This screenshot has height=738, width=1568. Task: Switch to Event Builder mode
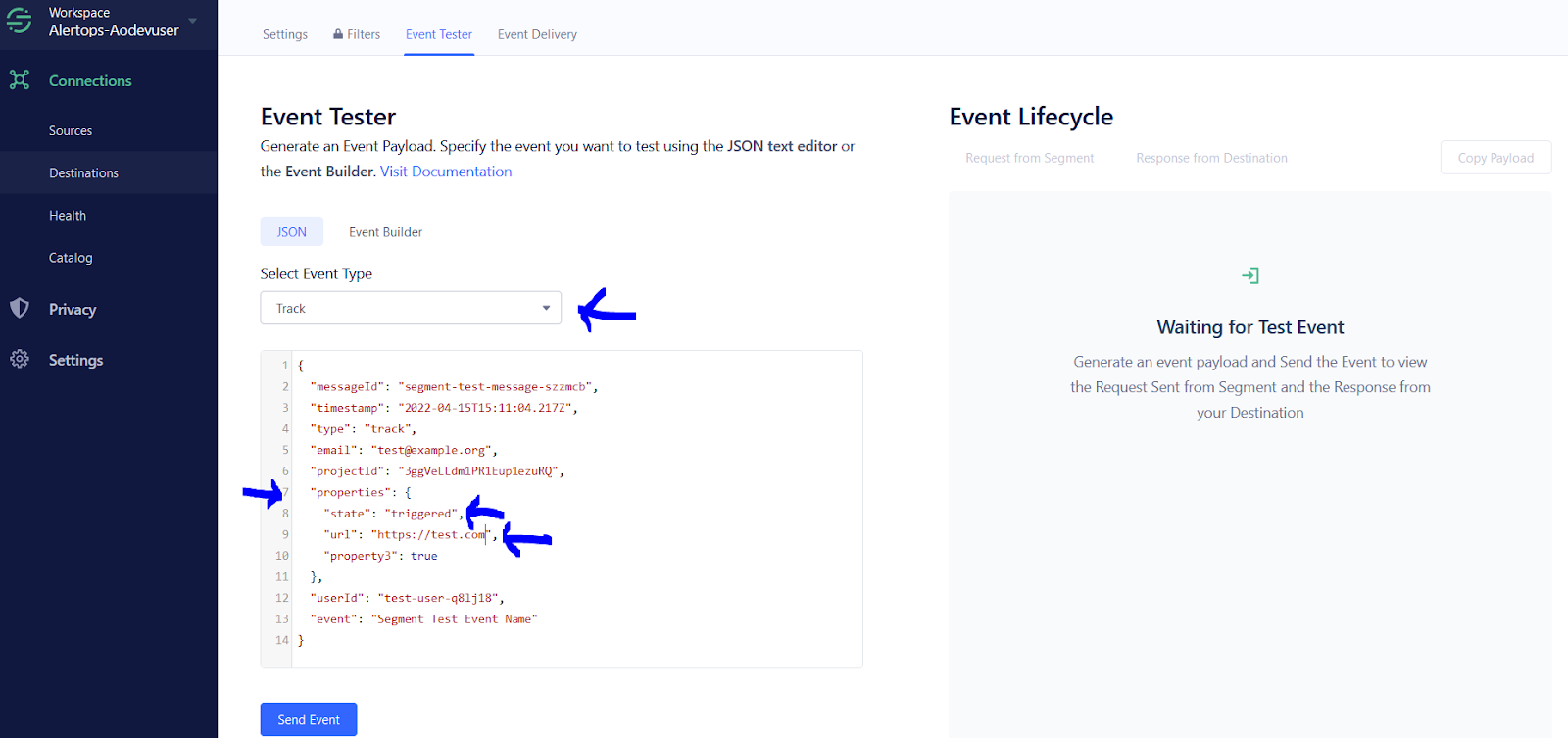pyautogui.click(x=385, y=232)
